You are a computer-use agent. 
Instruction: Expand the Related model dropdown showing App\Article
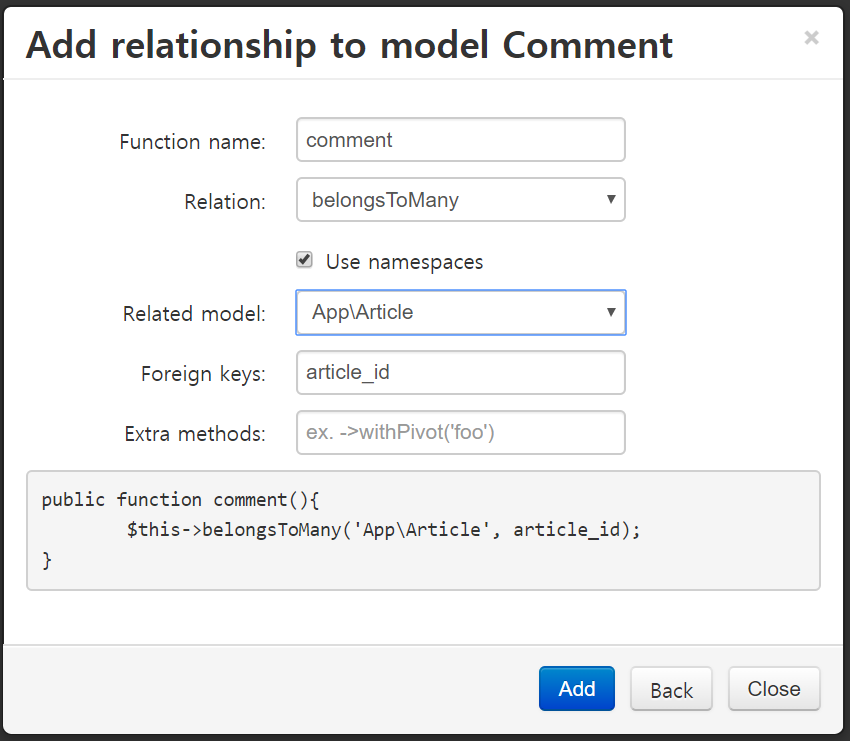click(450, 312)
